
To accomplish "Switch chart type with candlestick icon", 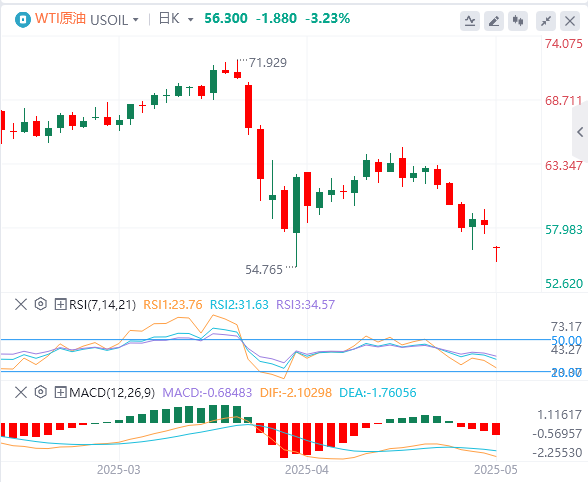I will pos(518,21).
